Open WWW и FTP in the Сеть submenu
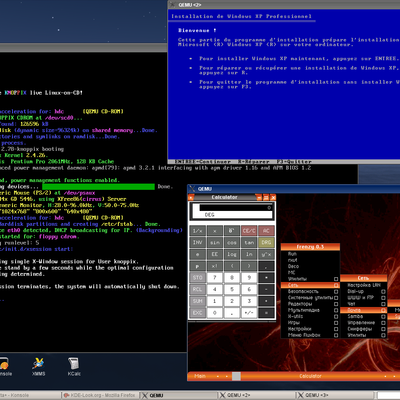Viewport: 400px width, 400px height. pos(363,298)
